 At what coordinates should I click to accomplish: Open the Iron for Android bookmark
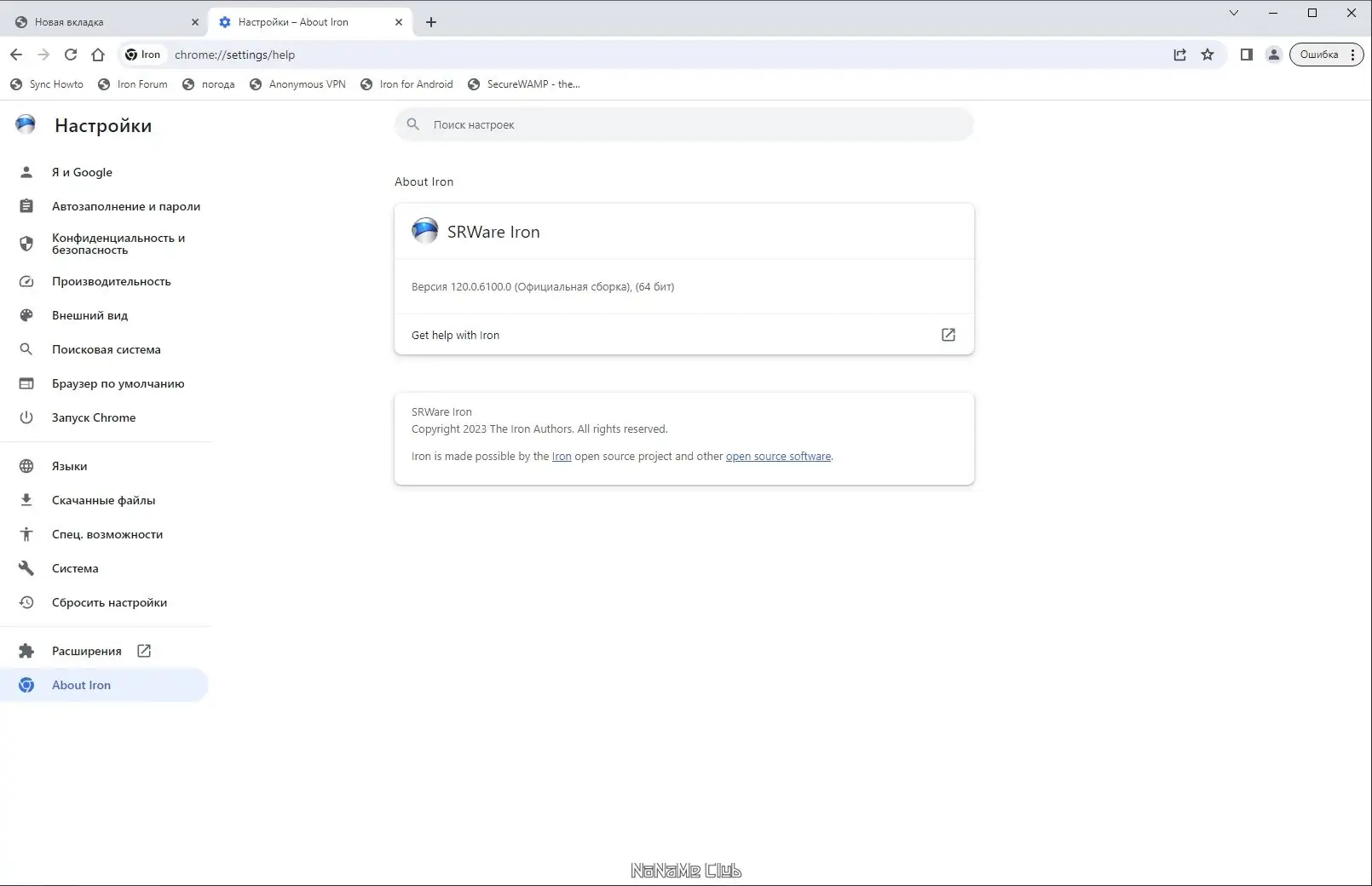pyautogui.click(x=406, y=84)
